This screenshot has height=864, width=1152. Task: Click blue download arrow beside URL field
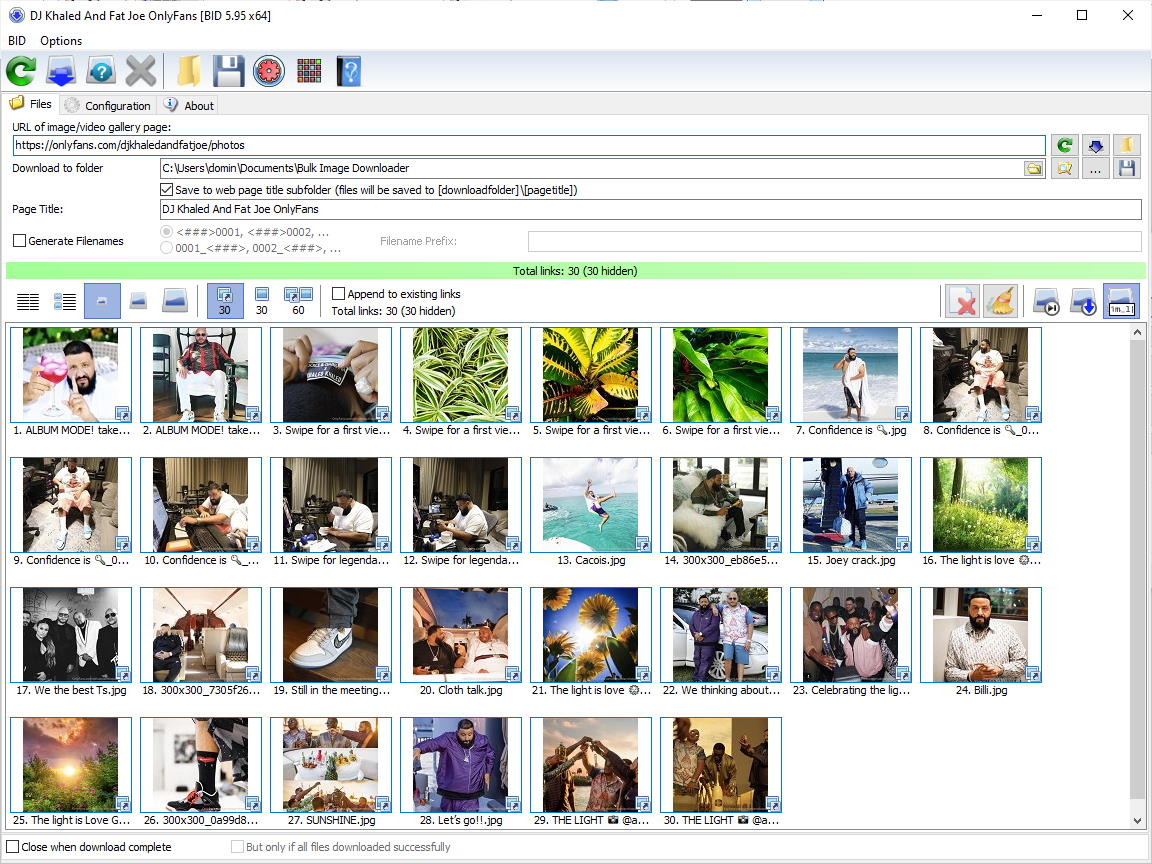point(1095,145)
